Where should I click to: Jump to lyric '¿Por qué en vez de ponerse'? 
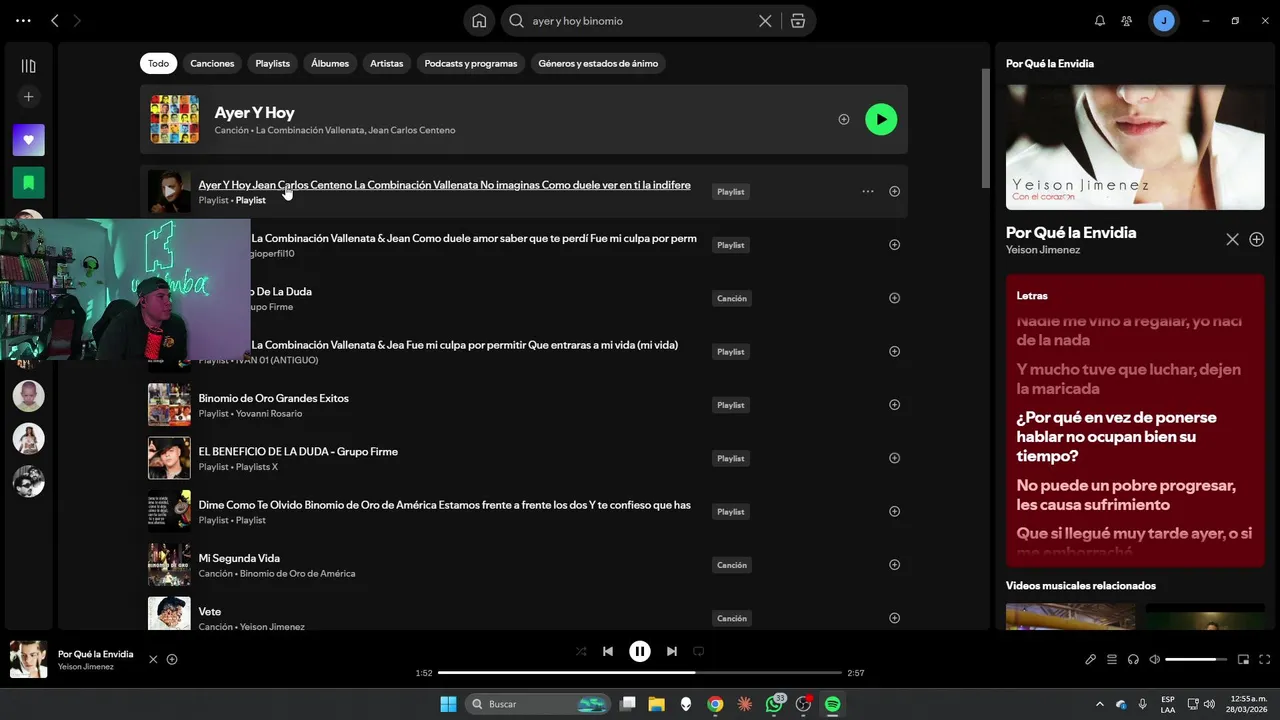pyautogui.click(x=1117, y=436)
